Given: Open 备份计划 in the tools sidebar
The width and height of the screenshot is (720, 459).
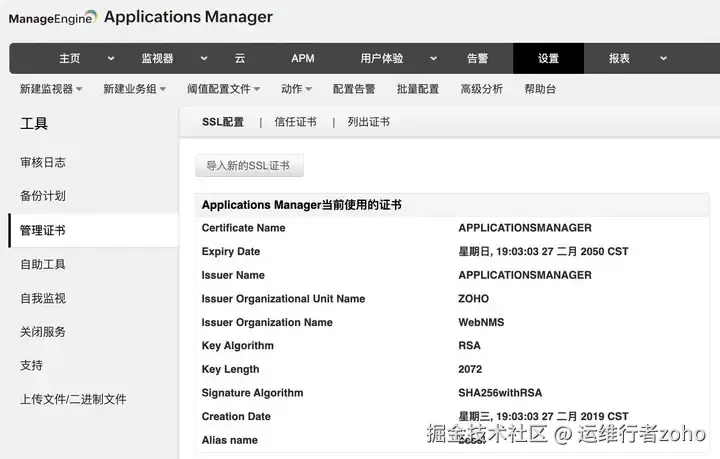Looking at the screenshot, I should click(43, 196).
